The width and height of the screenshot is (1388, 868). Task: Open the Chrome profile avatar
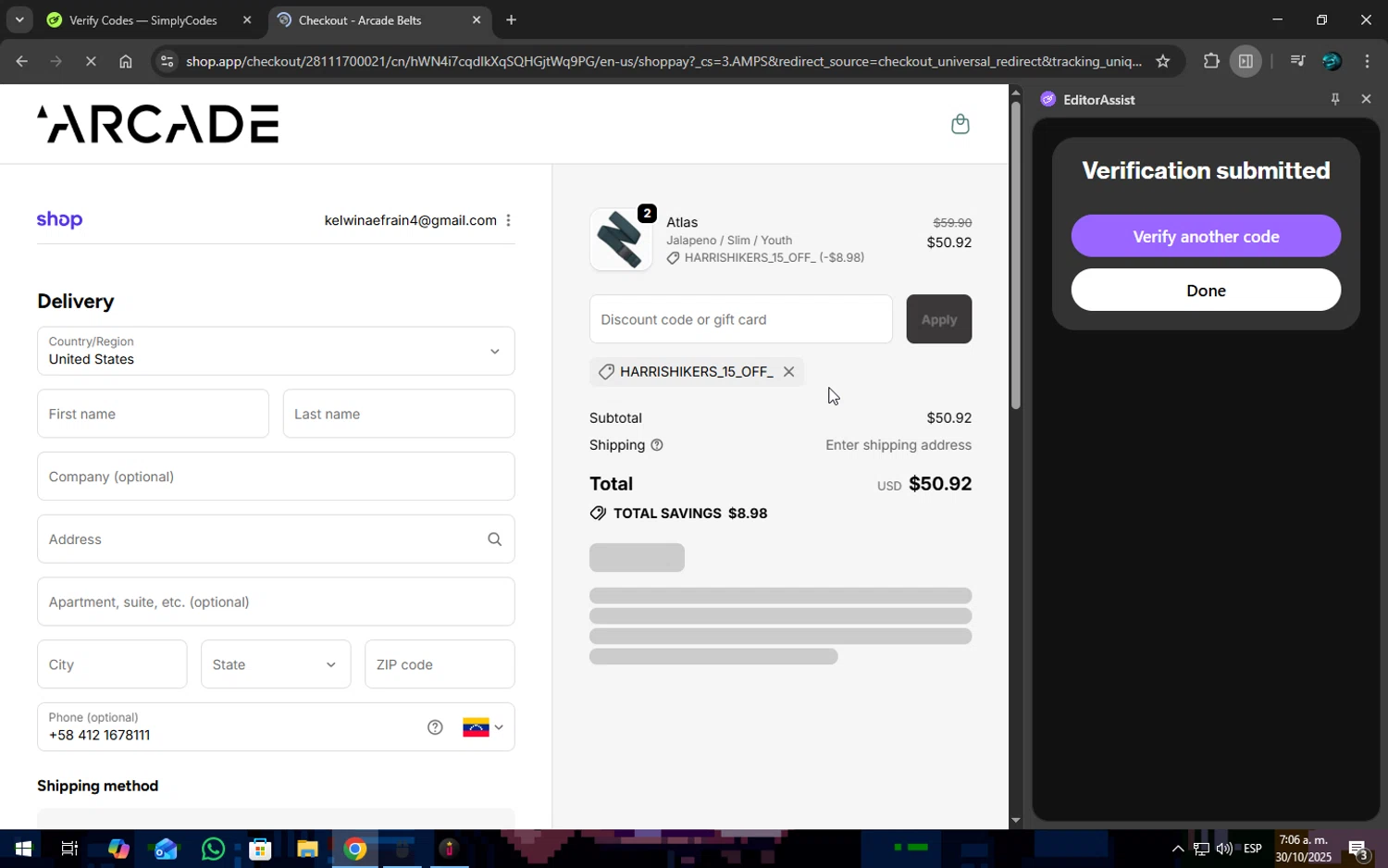click(1332, 61)
